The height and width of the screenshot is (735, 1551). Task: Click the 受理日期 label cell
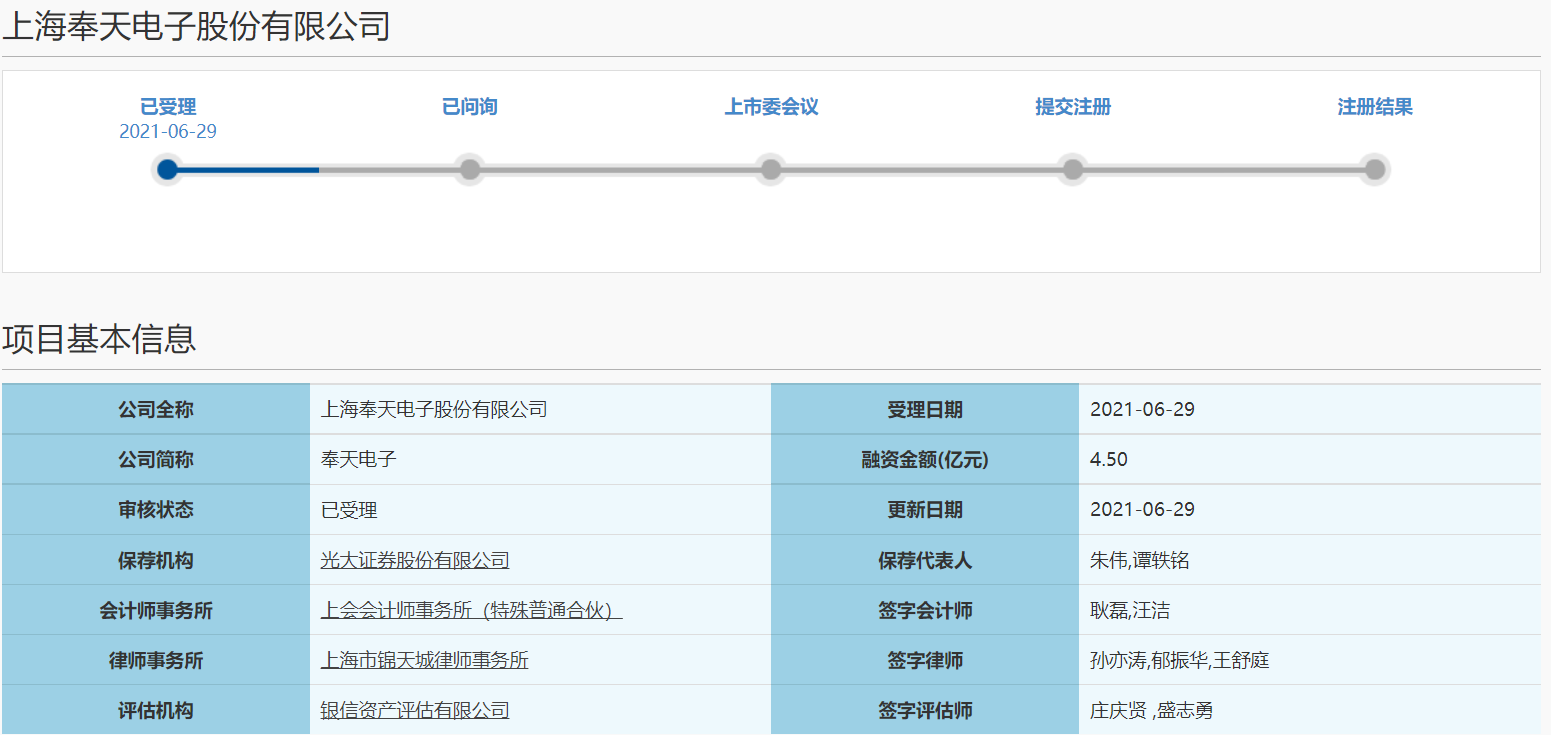[925, 410]
